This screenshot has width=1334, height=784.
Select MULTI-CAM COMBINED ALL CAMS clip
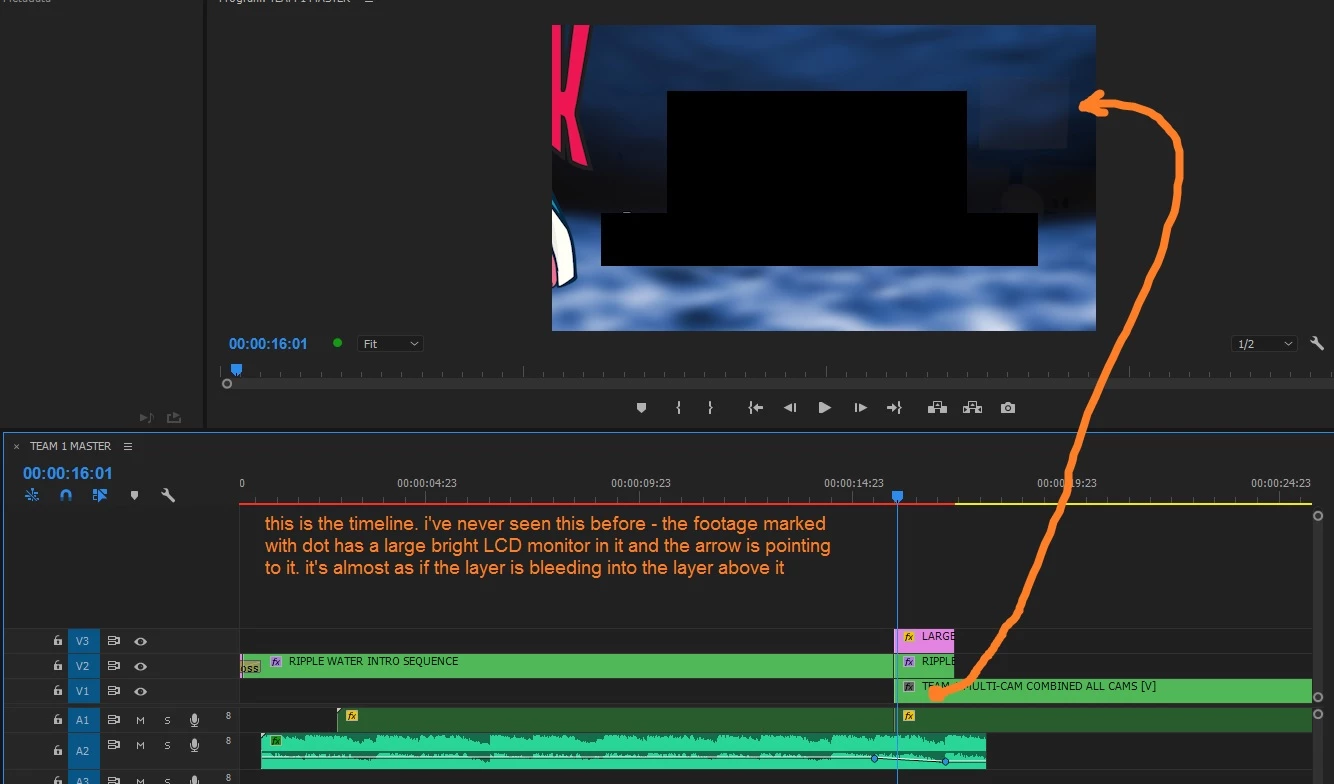pos(1103,691)
